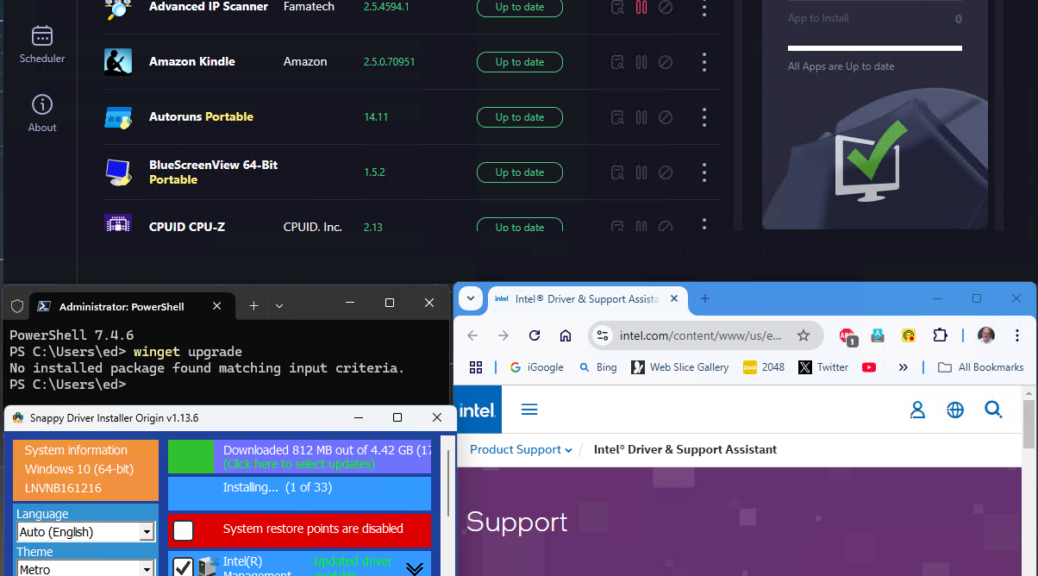Toggle the red pause icon for Advanced IP Scanner

(x=641, y=7)
